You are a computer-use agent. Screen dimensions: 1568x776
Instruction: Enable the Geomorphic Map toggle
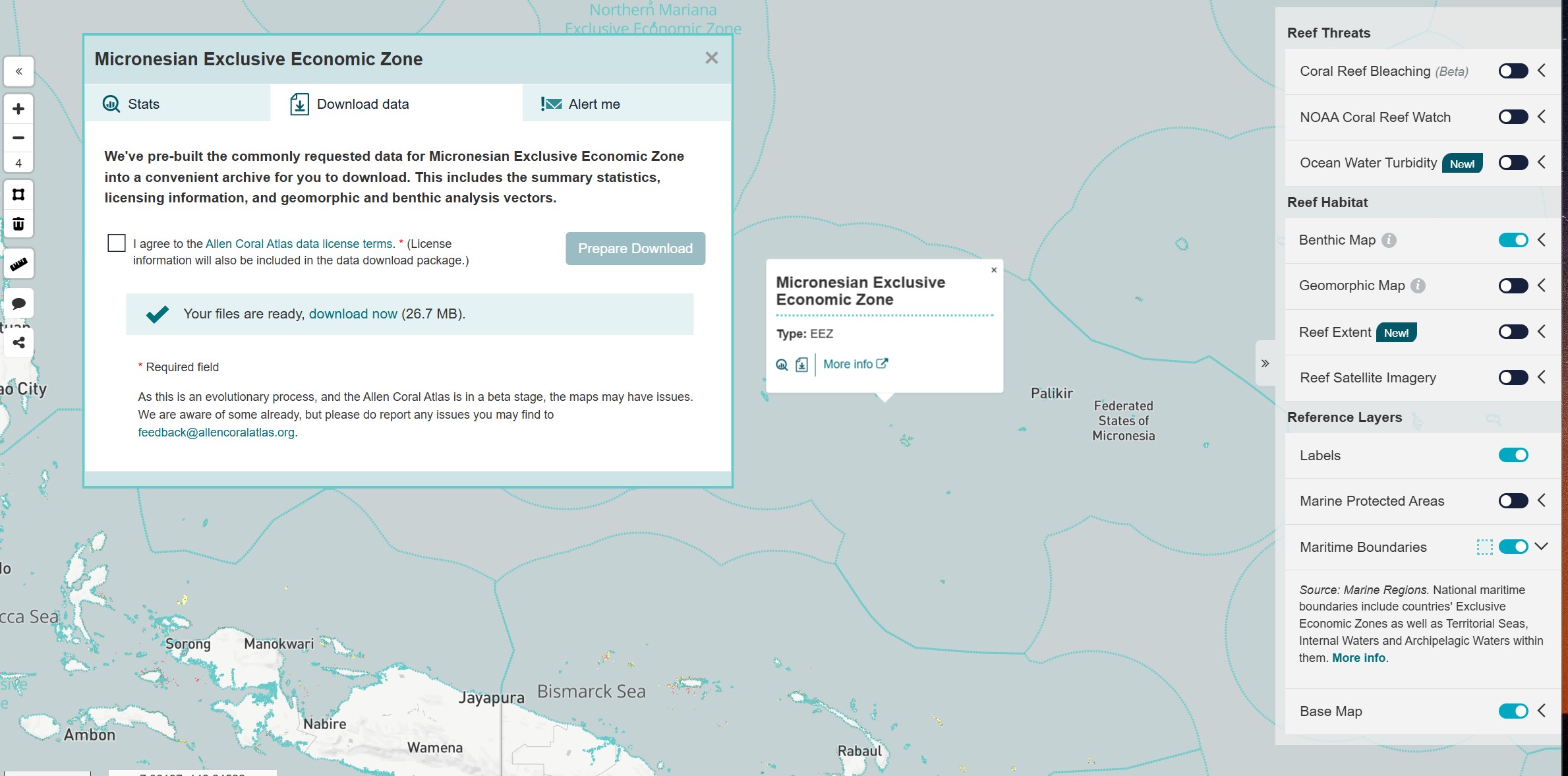[1513, 286]
